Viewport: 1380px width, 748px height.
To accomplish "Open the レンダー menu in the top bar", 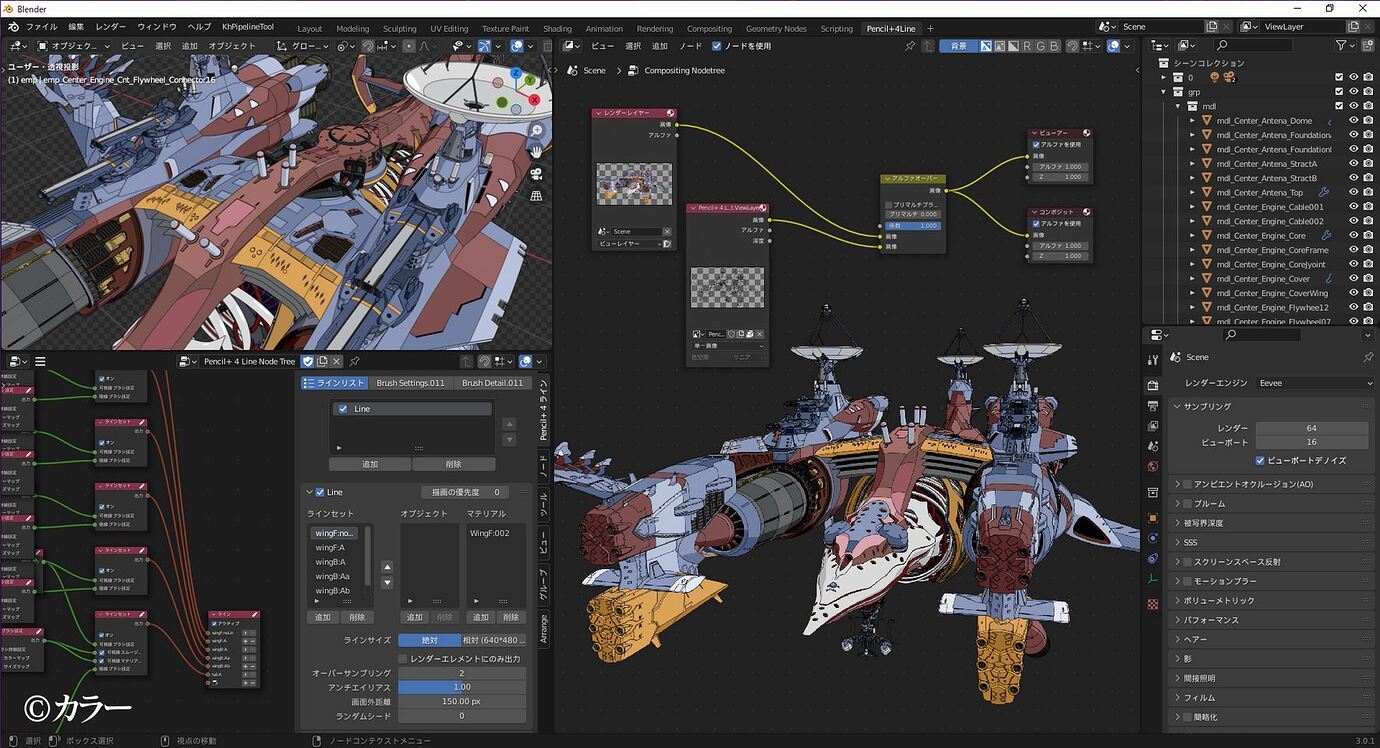I will pyautogui.click(x=110, y=26).
